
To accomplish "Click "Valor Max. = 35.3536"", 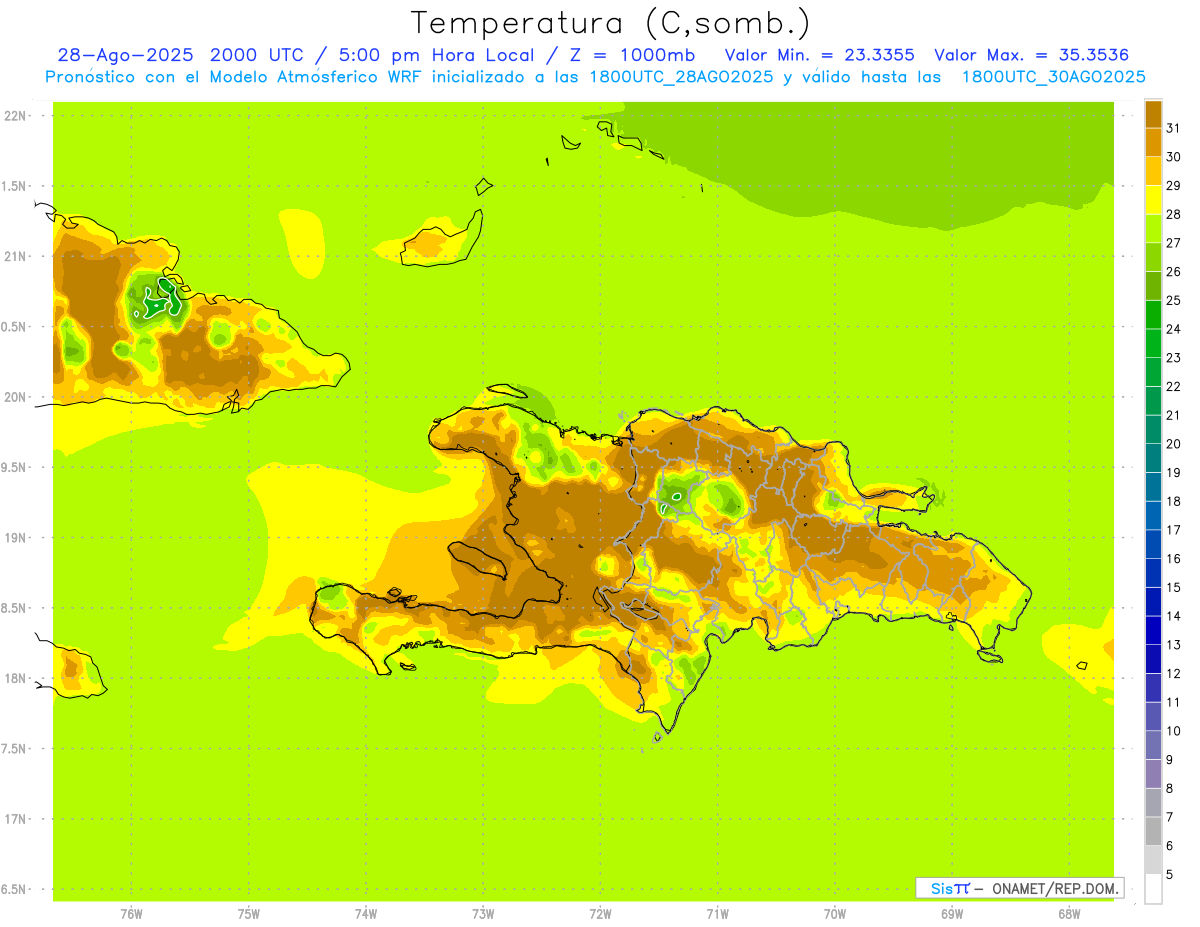I will [x=1031, y=55].
